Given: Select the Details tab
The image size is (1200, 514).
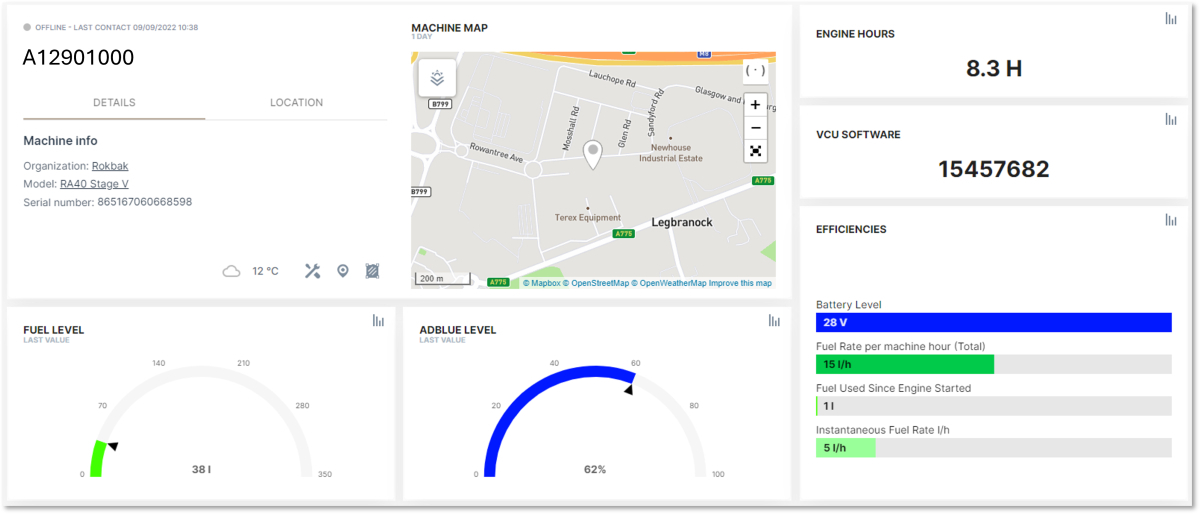Looking at the screenshot, I should [114, 103].
